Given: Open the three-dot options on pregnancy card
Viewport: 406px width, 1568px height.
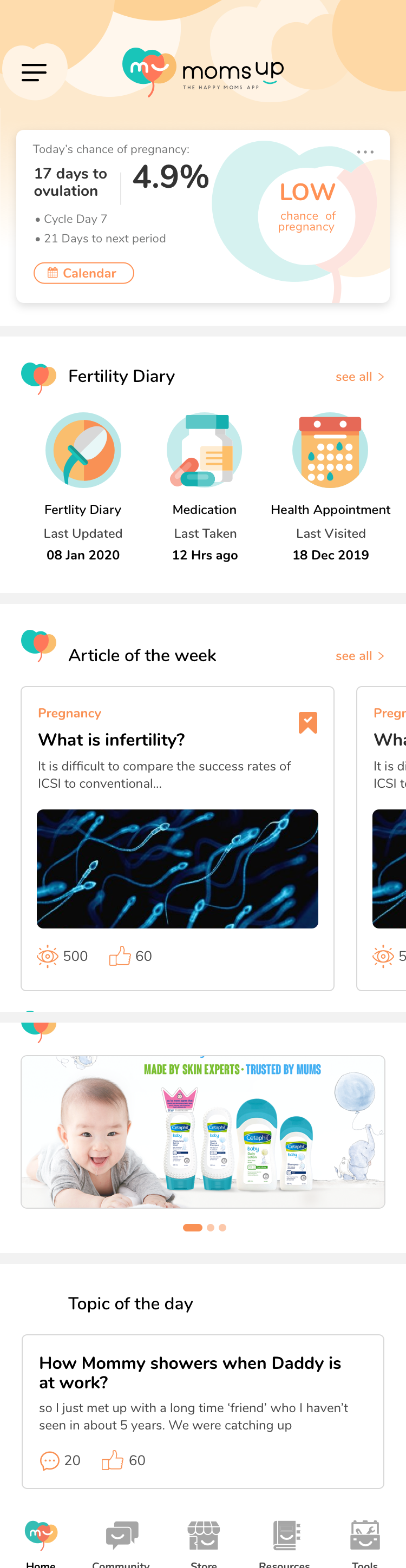Looking at the screenshot, I should (x=365, y=151).
